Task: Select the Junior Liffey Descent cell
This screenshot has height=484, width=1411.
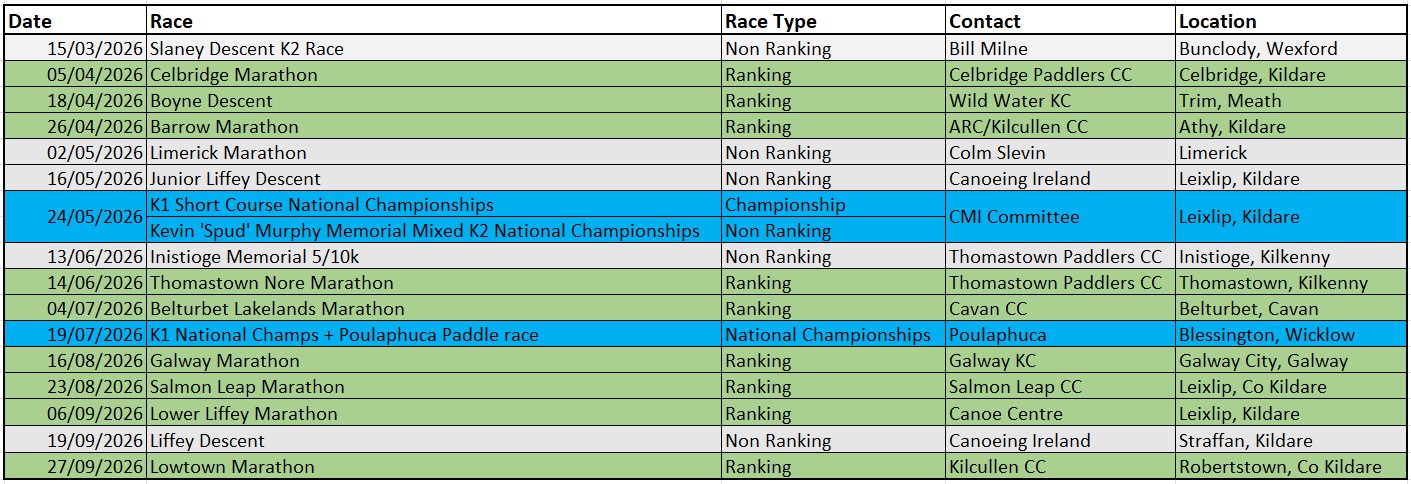Action: click(x=435, y=178)
